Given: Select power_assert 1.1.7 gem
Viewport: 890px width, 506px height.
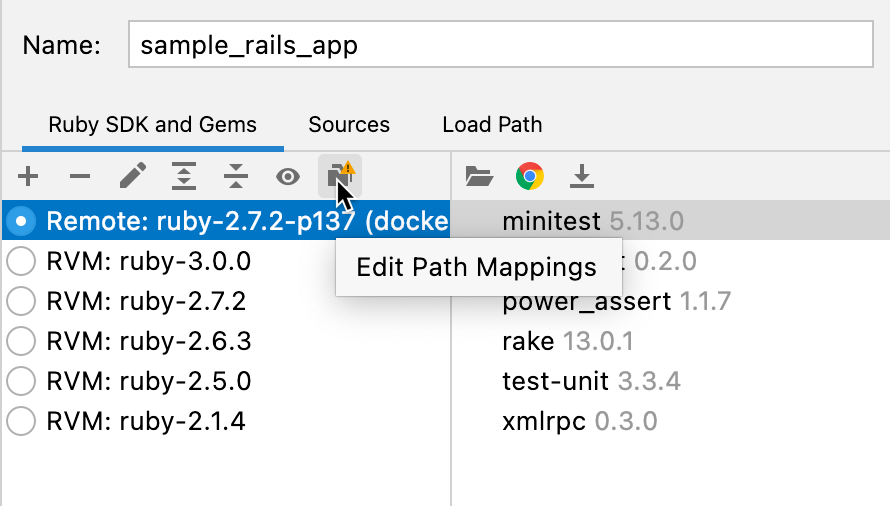Looking at the screenshot, I should click(616, 302).
